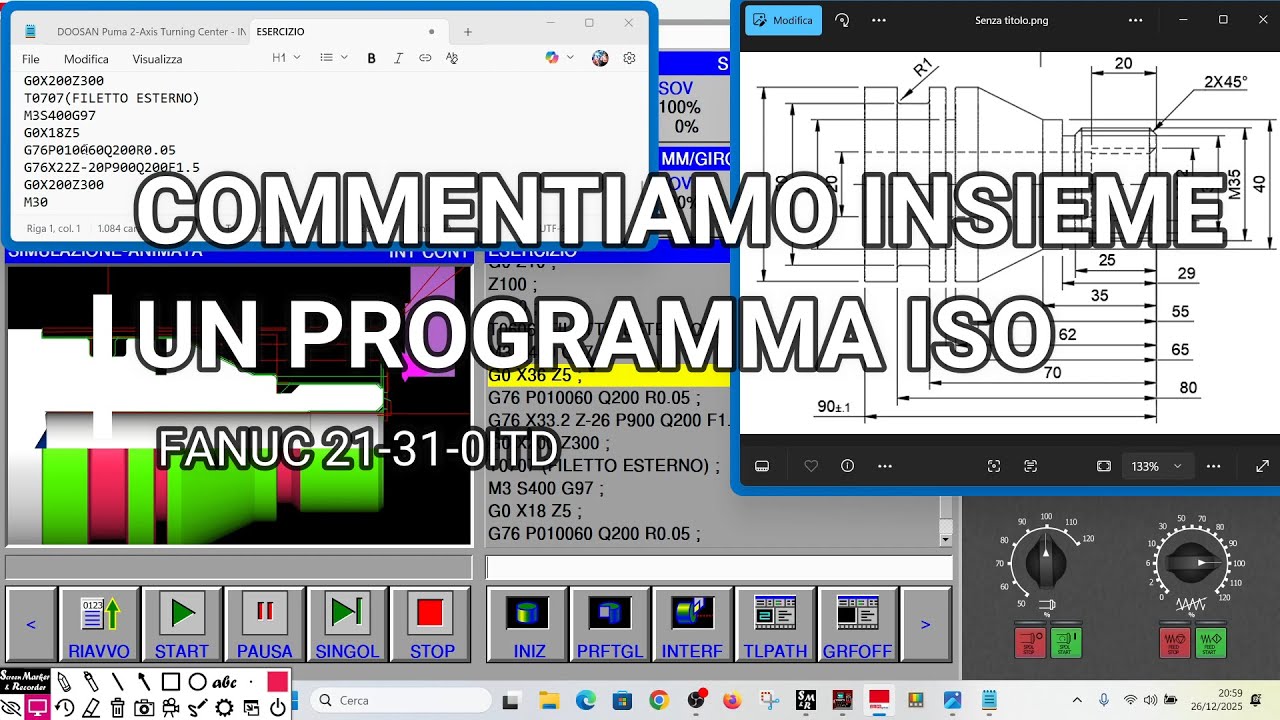Show image info in Photos
1280x720 pixels.
click(848, 466)
